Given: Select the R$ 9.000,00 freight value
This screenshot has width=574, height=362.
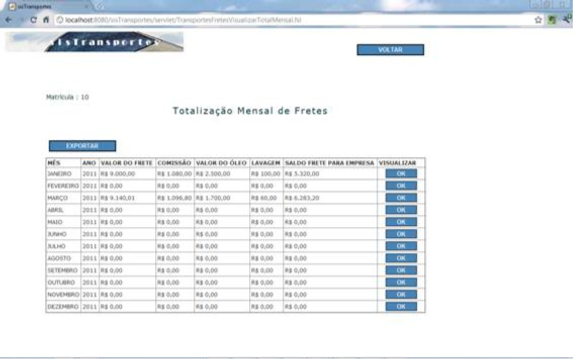Looking at the screenshot, I should point(118,174).
